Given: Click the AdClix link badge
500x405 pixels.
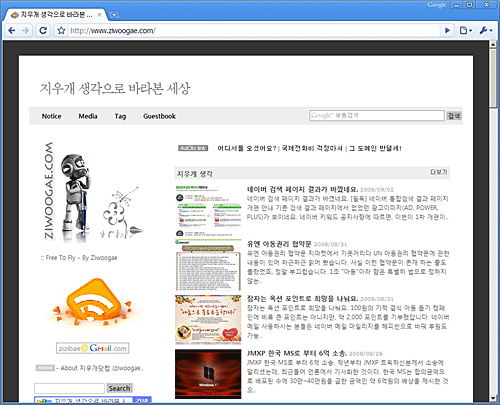Looking at the screenshot, I should 193,148.
